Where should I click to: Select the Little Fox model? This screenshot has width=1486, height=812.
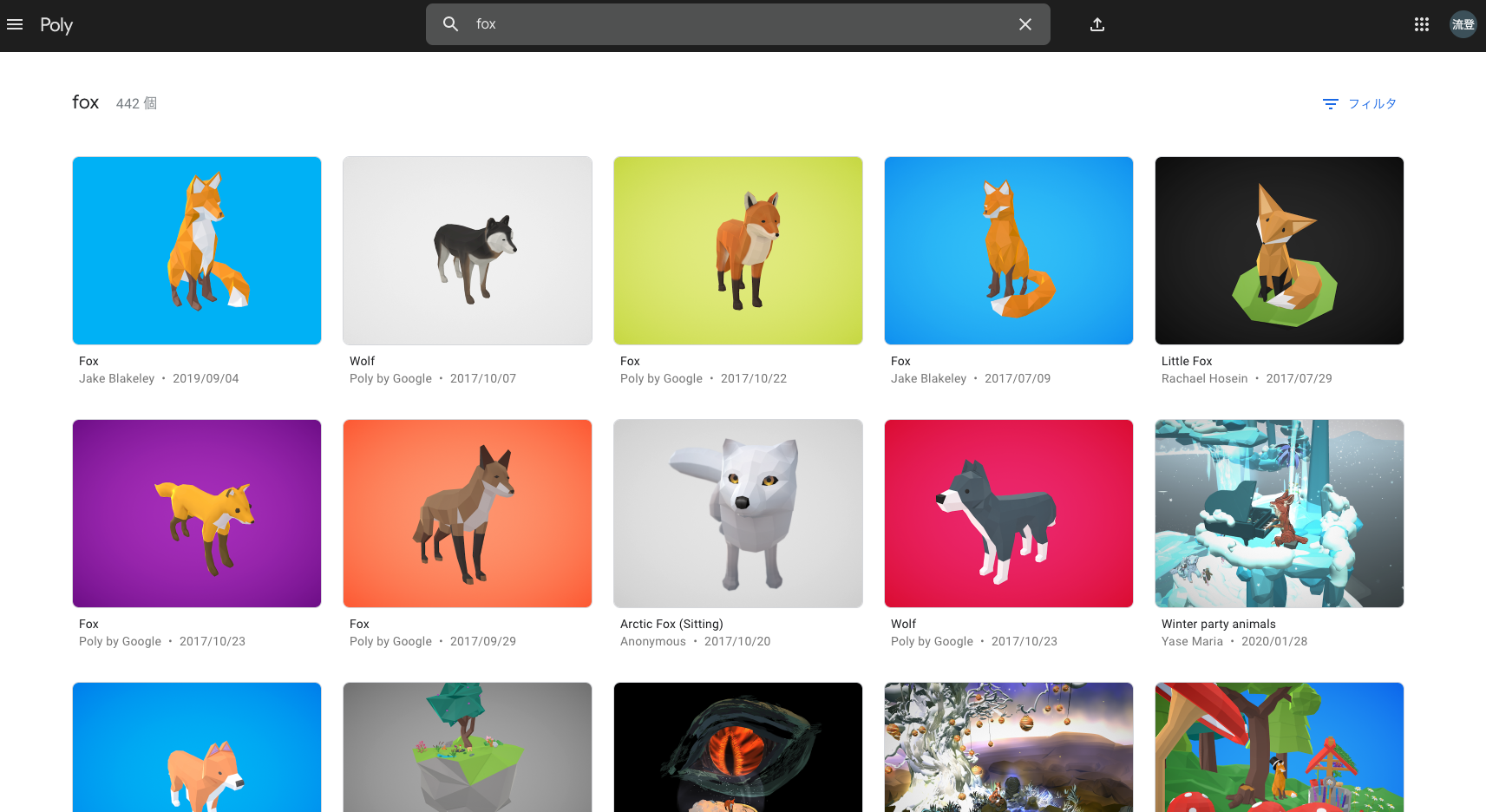tap(1279, 250)
